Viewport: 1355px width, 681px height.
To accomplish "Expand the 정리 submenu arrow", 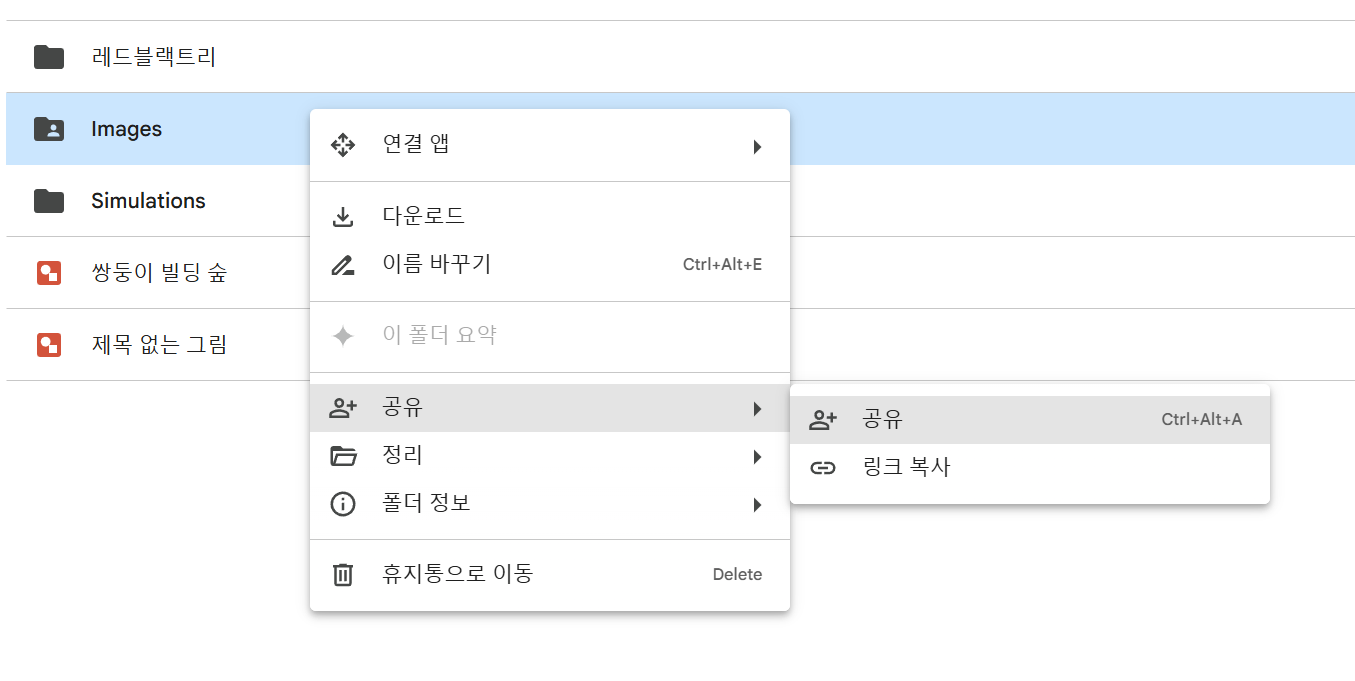I will (x=758, y=457).
